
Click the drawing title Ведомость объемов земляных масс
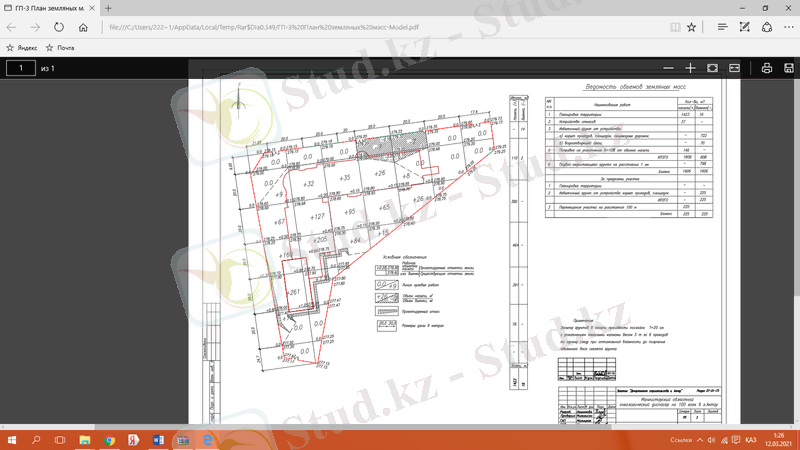tap(635, 87)
